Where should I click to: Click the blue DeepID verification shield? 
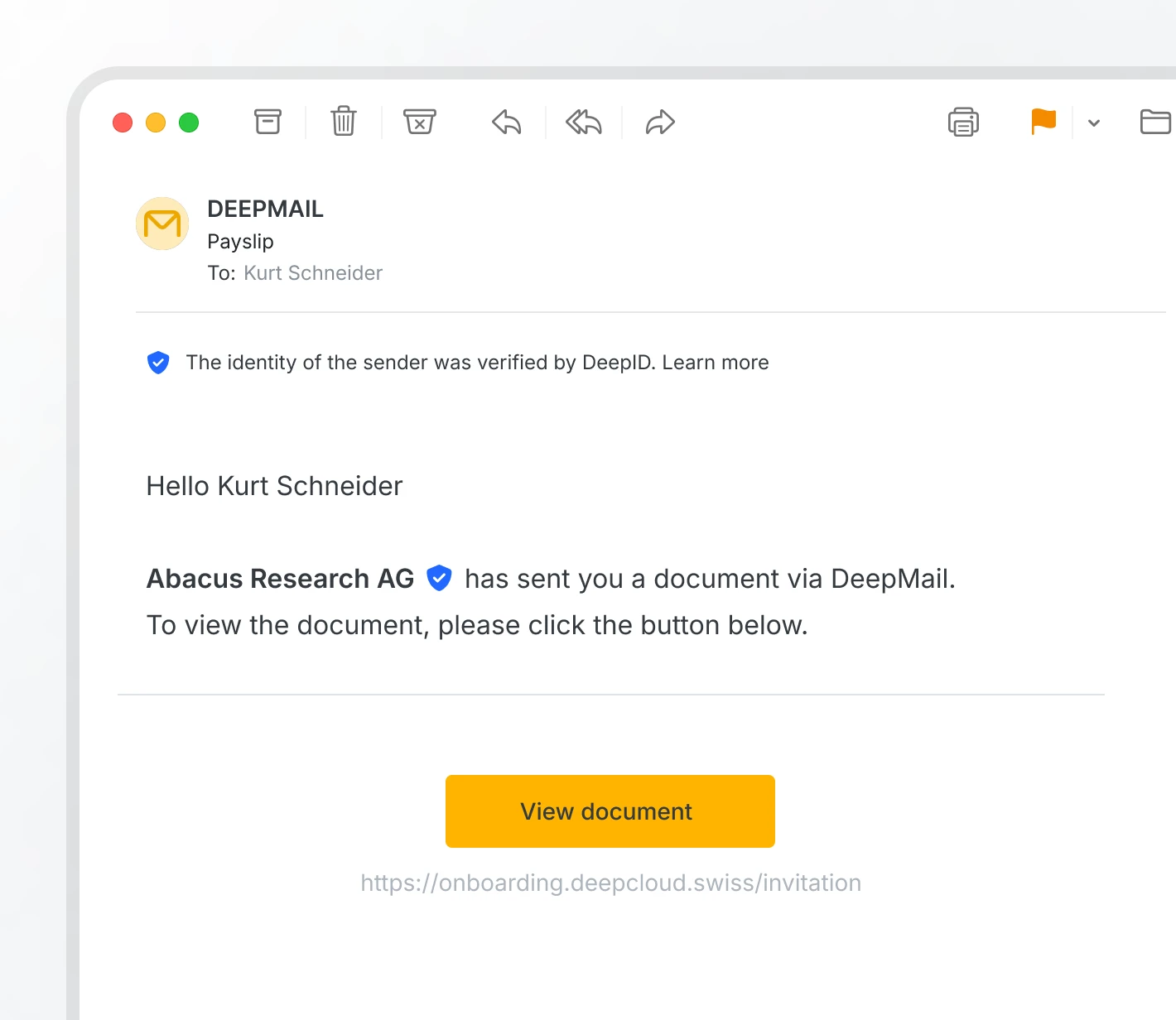158,363
